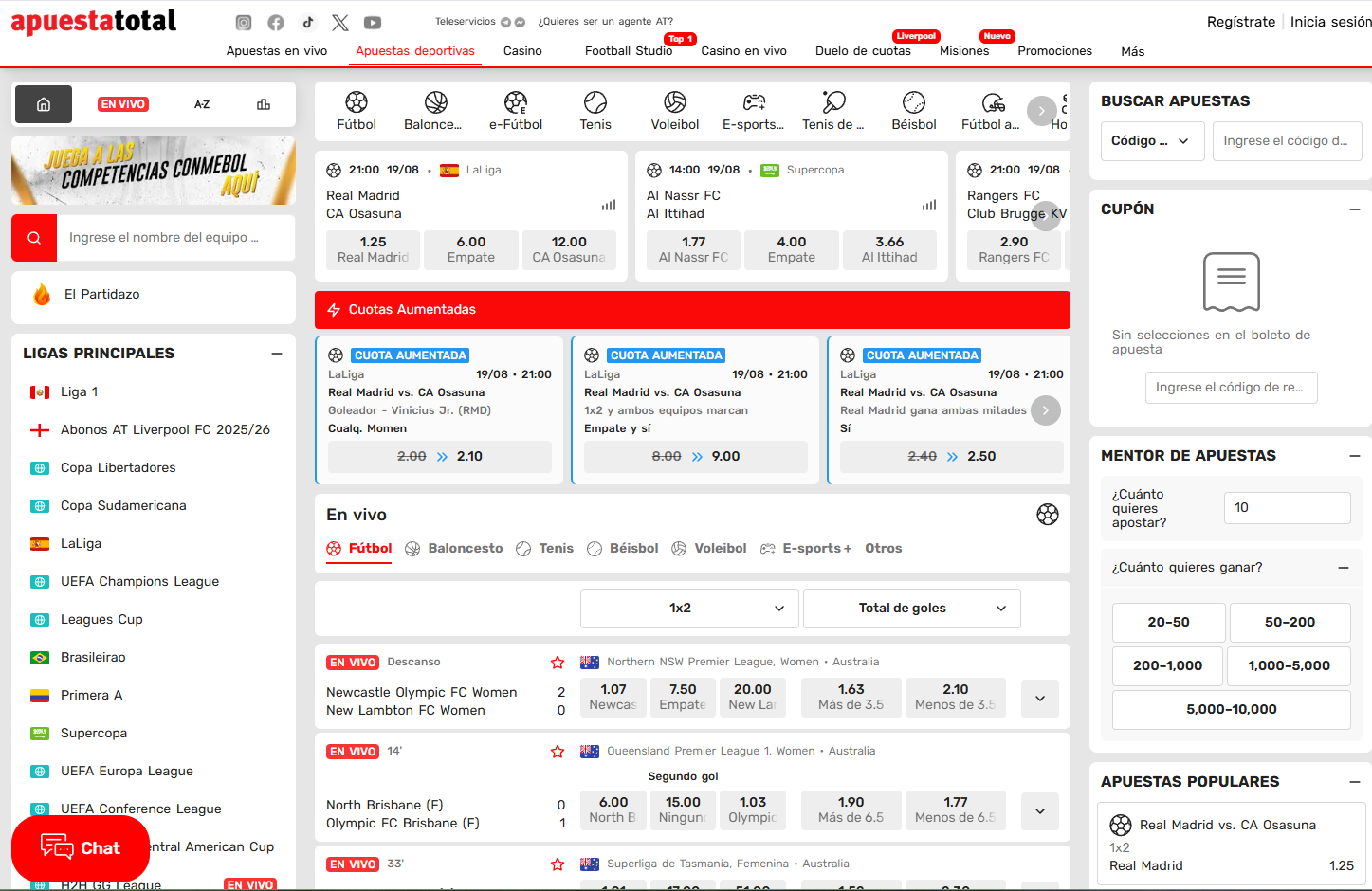The height and width of the screenshot is (891, 1372).
Task: Favorite the Superliga de Tasmania match
Action: point(557,864)
